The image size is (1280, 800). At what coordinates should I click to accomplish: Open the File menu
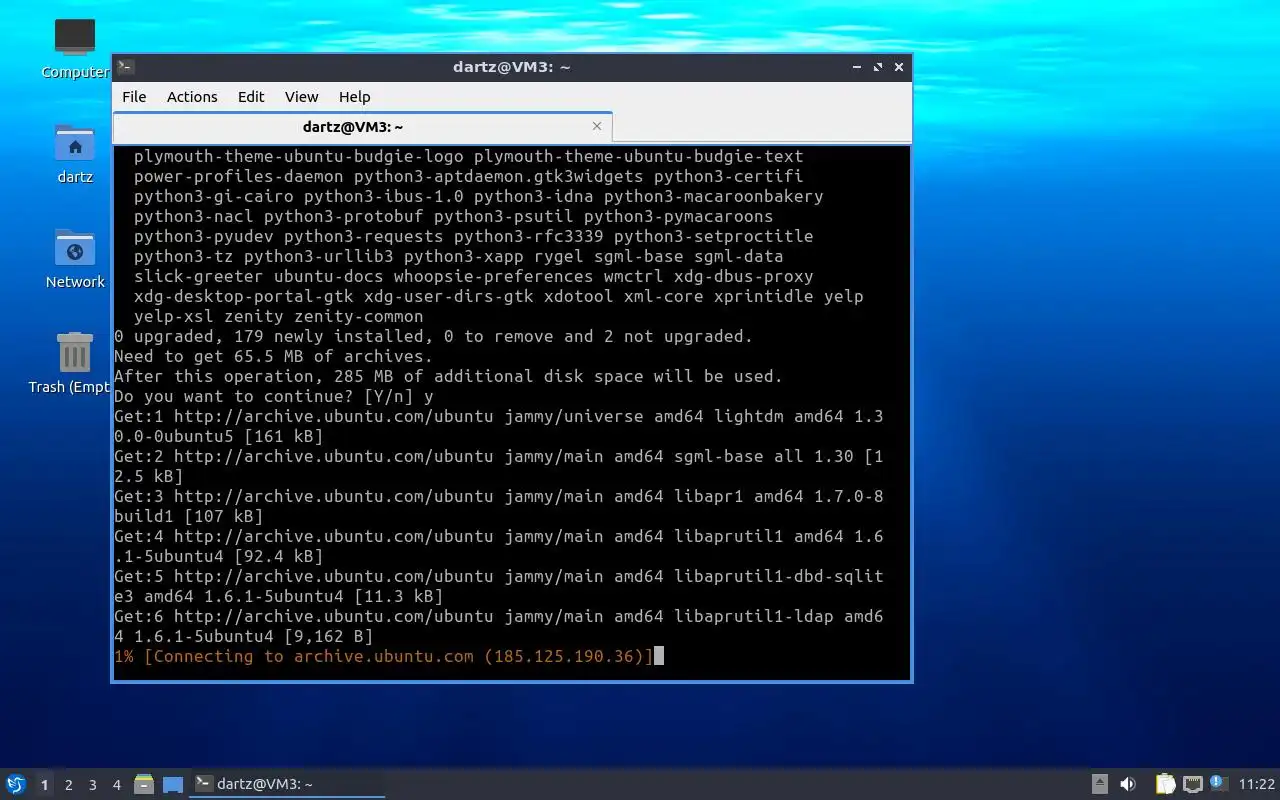[x=134, y=97]
